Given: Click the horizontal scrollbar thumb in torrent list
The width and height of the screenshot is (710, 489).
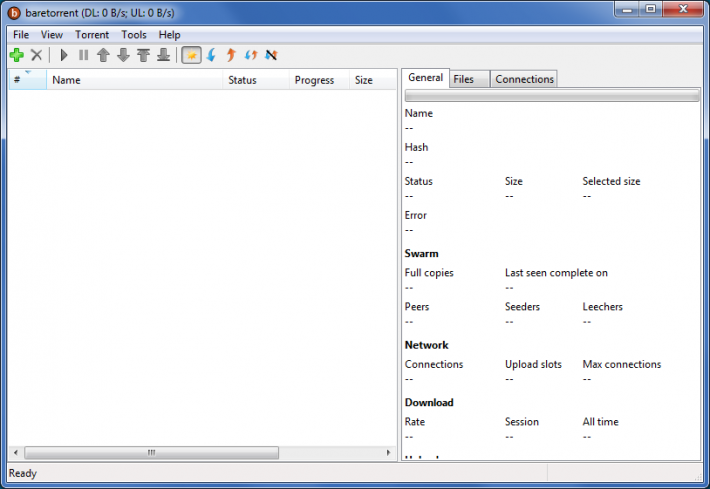Looking at the screenshot, I should pos(152,452).
